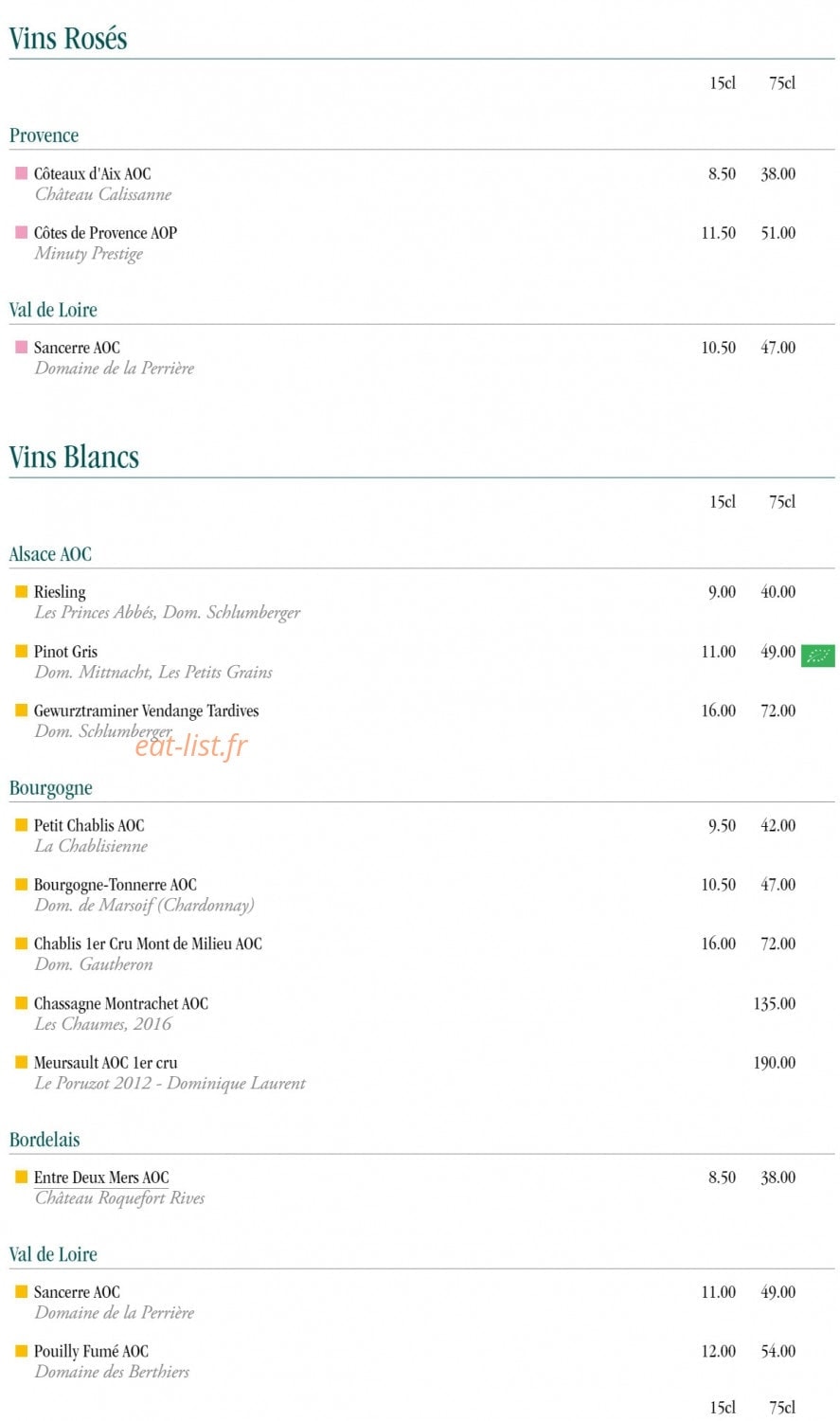Click yellow square next to Pouilly Fumé AOC

click(x=21, y=1351)
